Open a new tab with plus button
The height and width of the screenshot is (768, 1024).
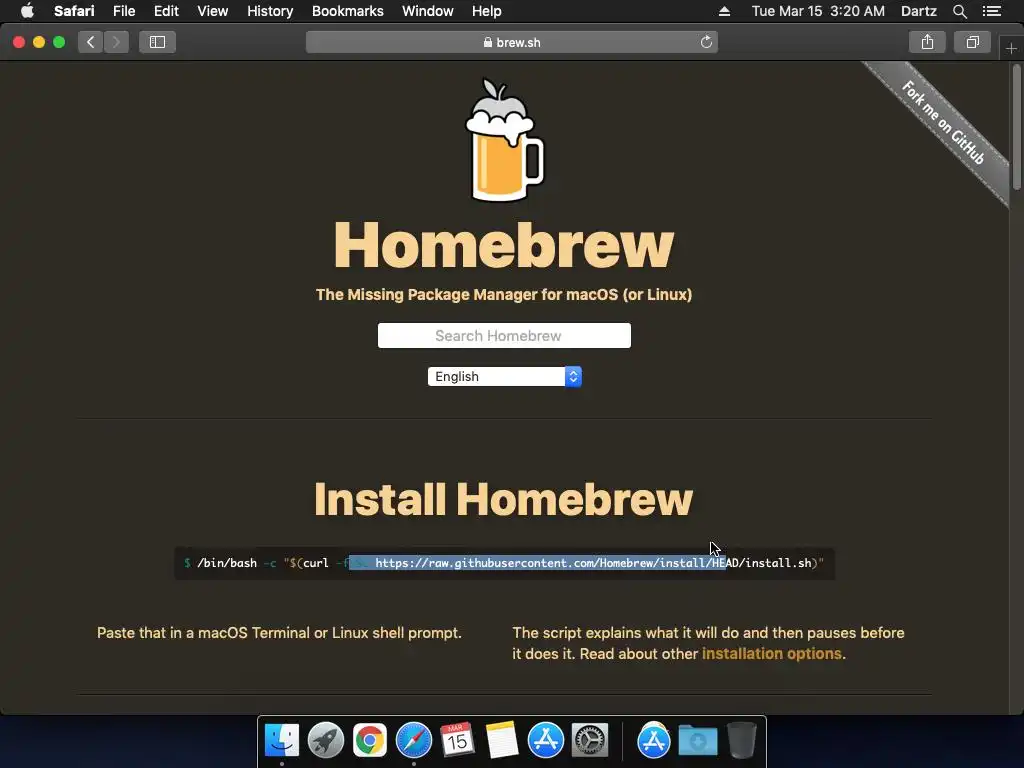[1011, 48]
